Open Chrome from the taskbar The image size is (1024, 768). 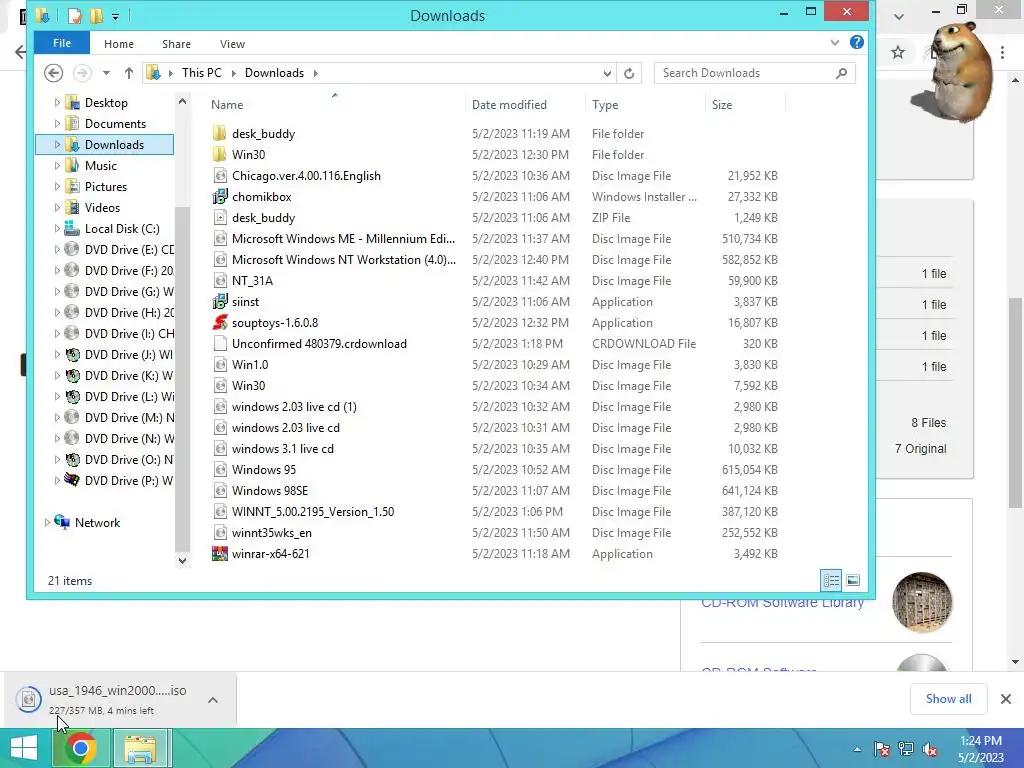[x=81, y=748]
